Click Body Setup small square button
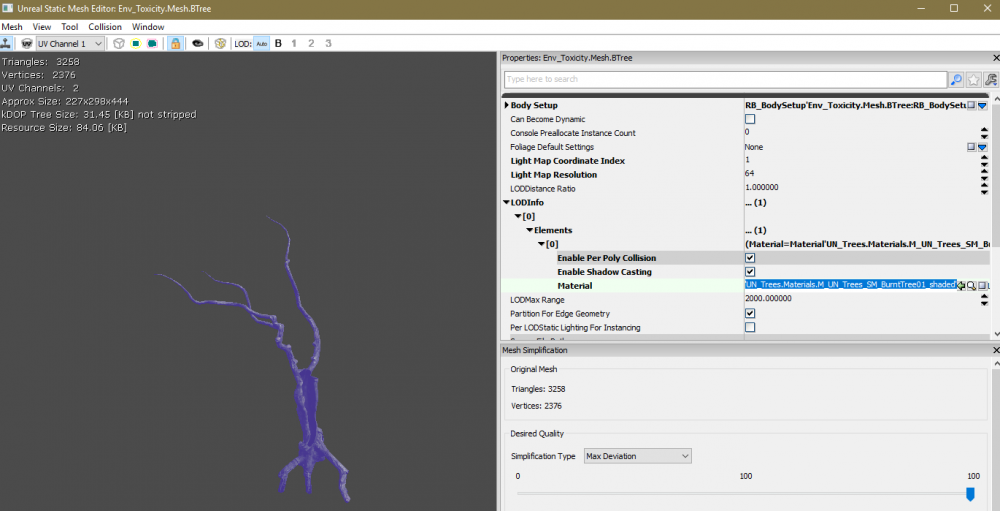1000x511 pixels. pos(971,105)
